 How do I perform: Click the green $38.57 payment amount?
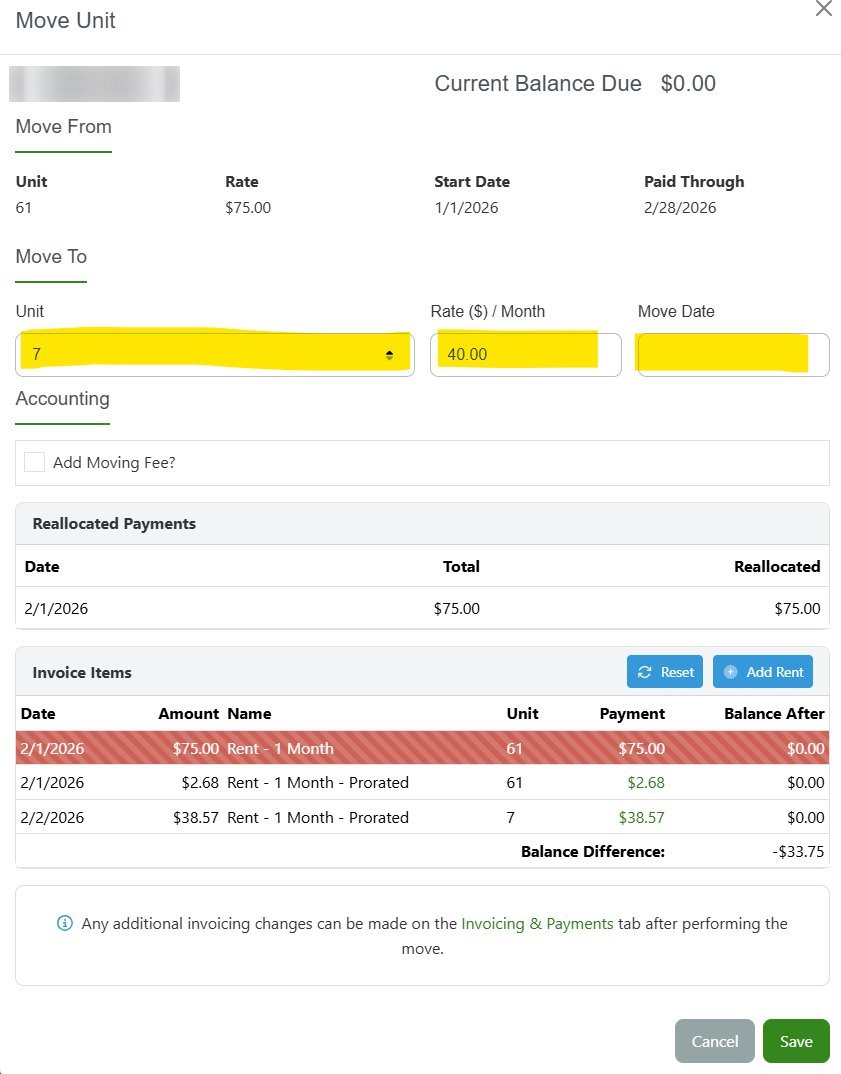click(x=641, y=817)
